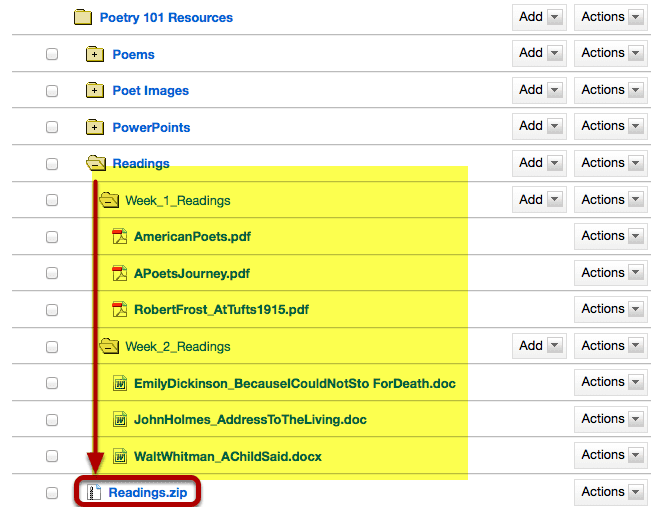Select the JohnHolmes_AddressToTheLiving.doc checkbox
The width and height of the screenshot is (651, 507).
coord(52,419)
